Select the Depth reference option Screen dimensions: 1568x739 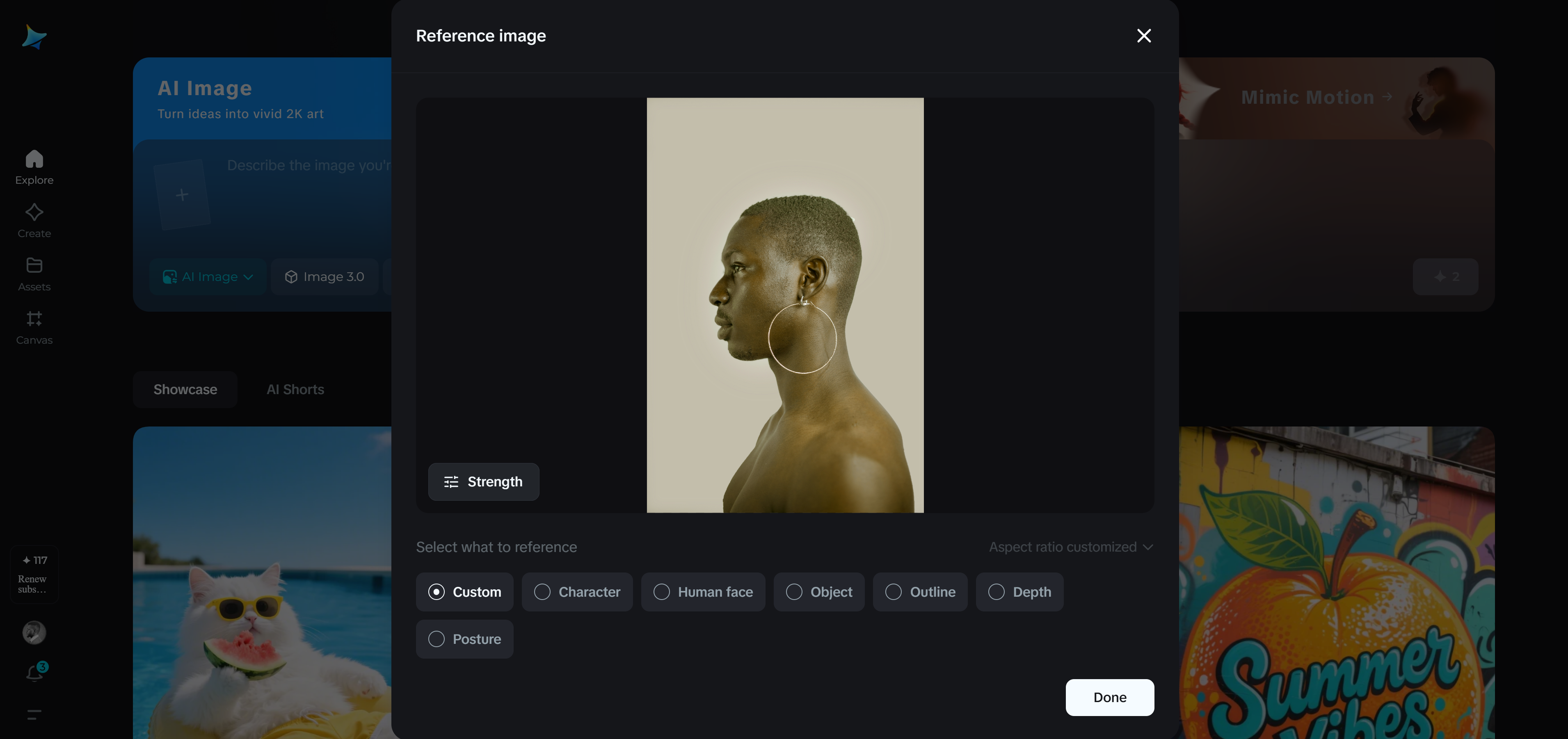(1019, 592)
